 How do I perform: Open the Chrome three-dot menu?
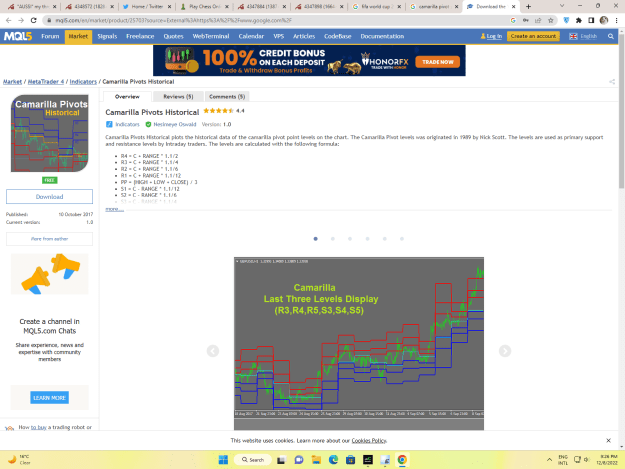616,20
